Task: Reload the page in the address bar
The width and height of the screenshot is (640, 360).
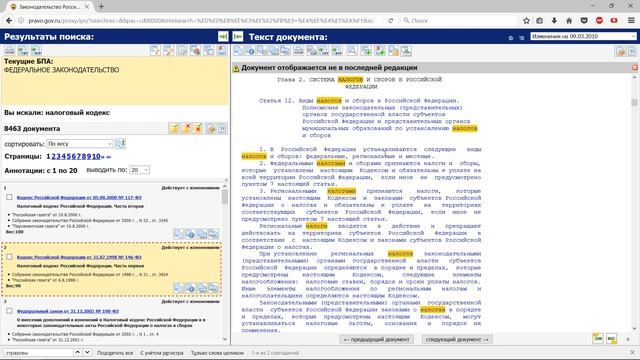Action: (x=391, y=20)
